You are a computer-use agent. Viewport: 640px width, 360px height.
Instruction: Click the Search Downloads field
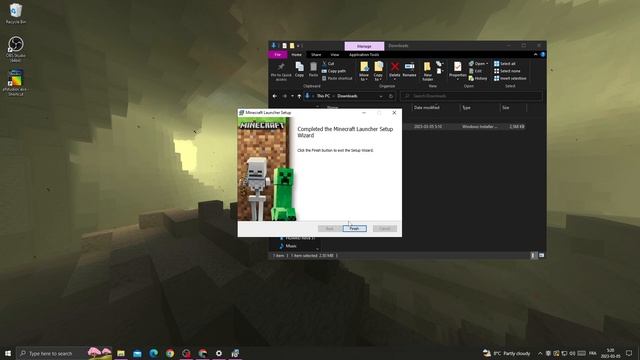(471, 96)
